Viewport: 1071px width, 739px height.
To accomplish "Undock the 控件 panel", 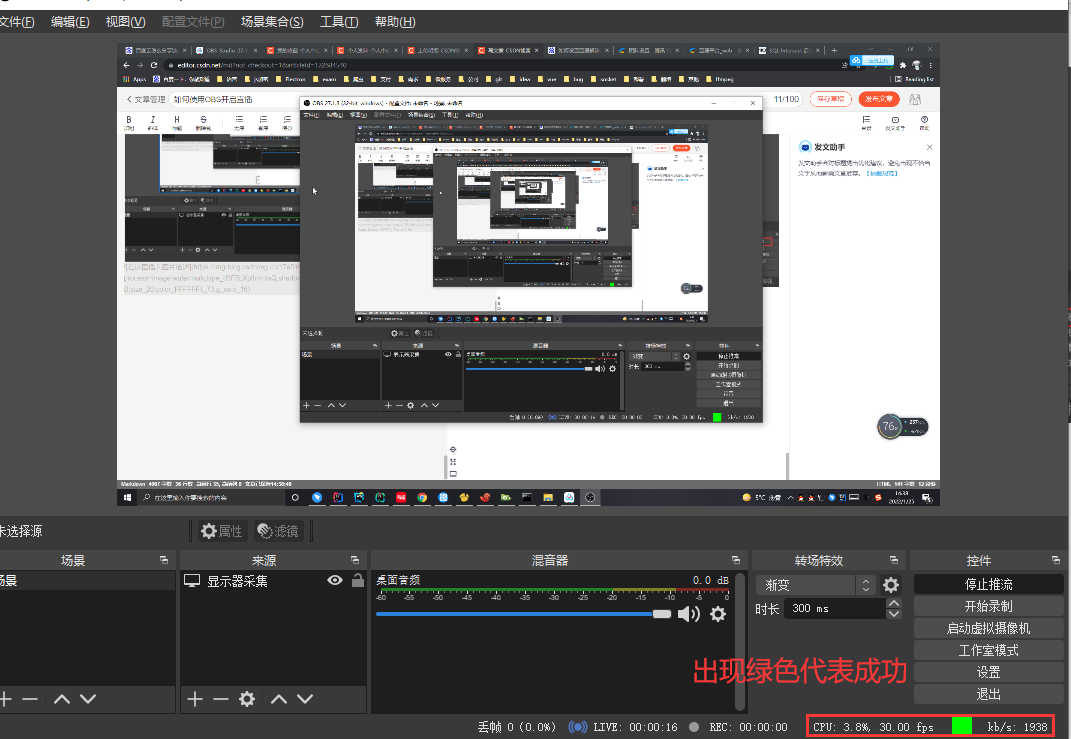I will [1055, 560].
